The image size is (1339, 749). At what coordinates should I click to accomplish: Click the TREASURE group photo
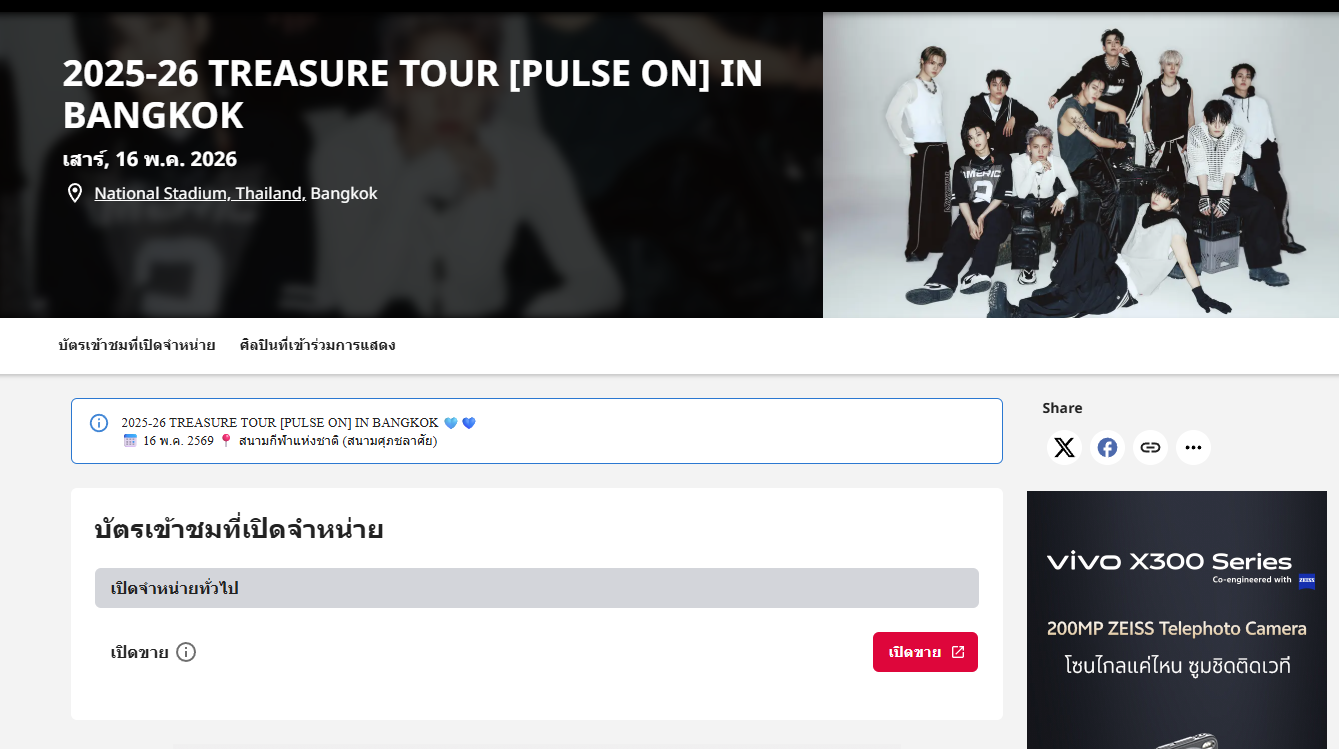[x=1080, y=165]
